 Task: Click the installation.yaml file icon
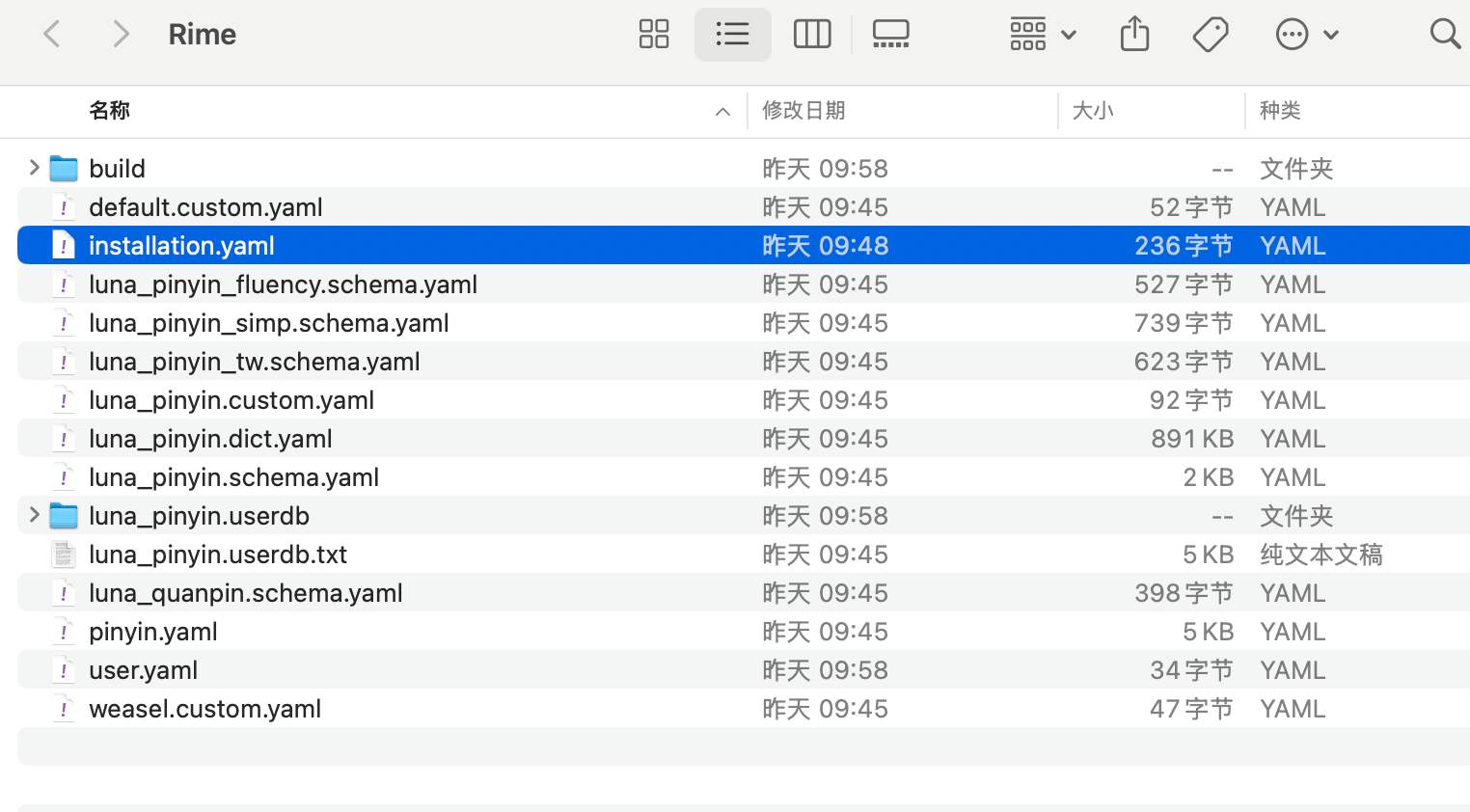(x=64, y=246)
